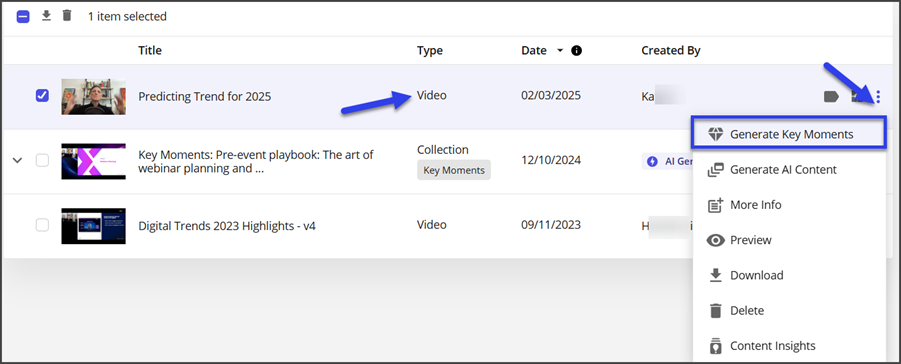This screenshot has height=364, width=901.
Task: Sort by the Date column header label
Action: click(x=534, y=51)
